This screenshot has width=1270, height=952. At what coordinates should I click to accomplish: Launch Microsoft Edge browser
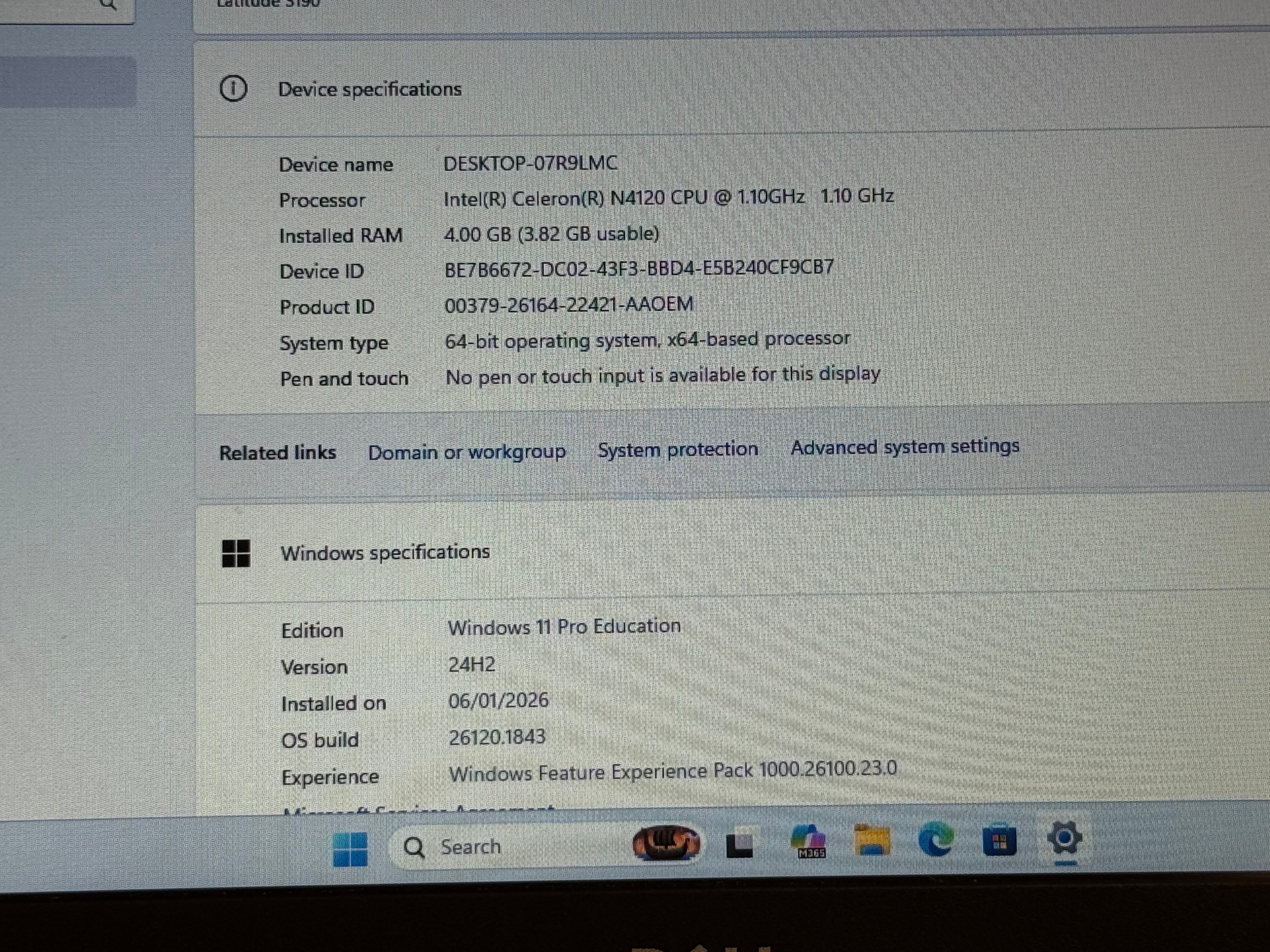coord(935,840)
